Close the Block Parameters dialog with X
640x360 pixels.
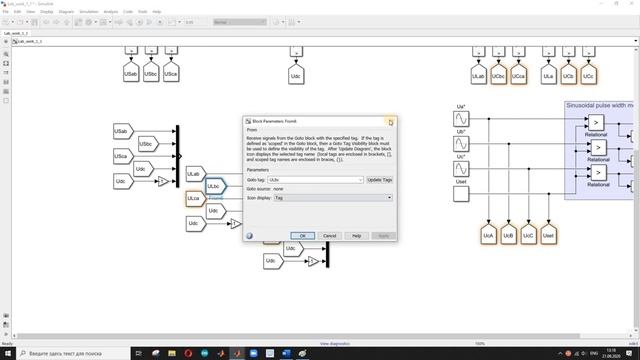390,122
